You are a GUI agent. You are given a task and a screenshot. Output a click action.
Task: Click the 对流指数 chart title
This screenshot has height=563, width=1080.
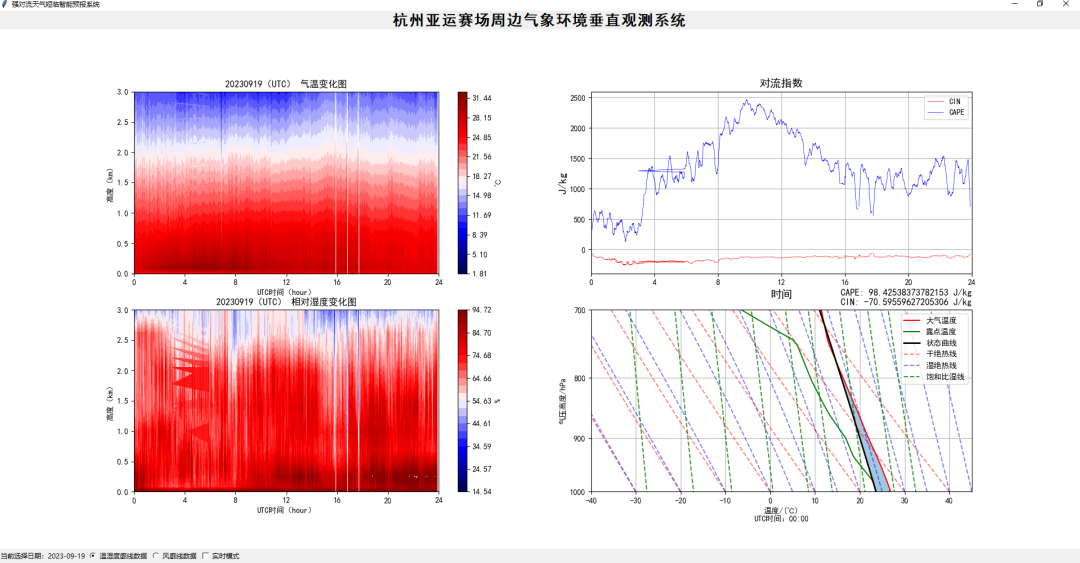tap(781, 83)
